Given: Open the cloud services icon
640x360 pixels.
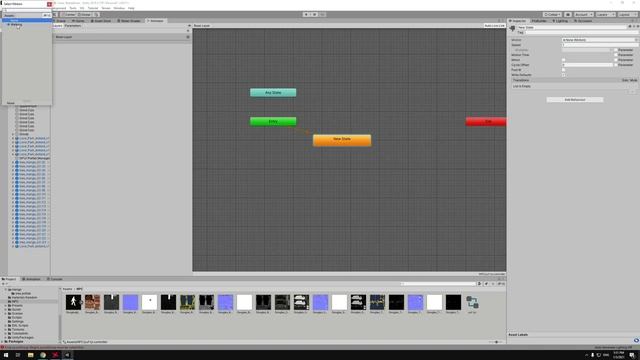Looking at the screenshot, I should point(568,15).
